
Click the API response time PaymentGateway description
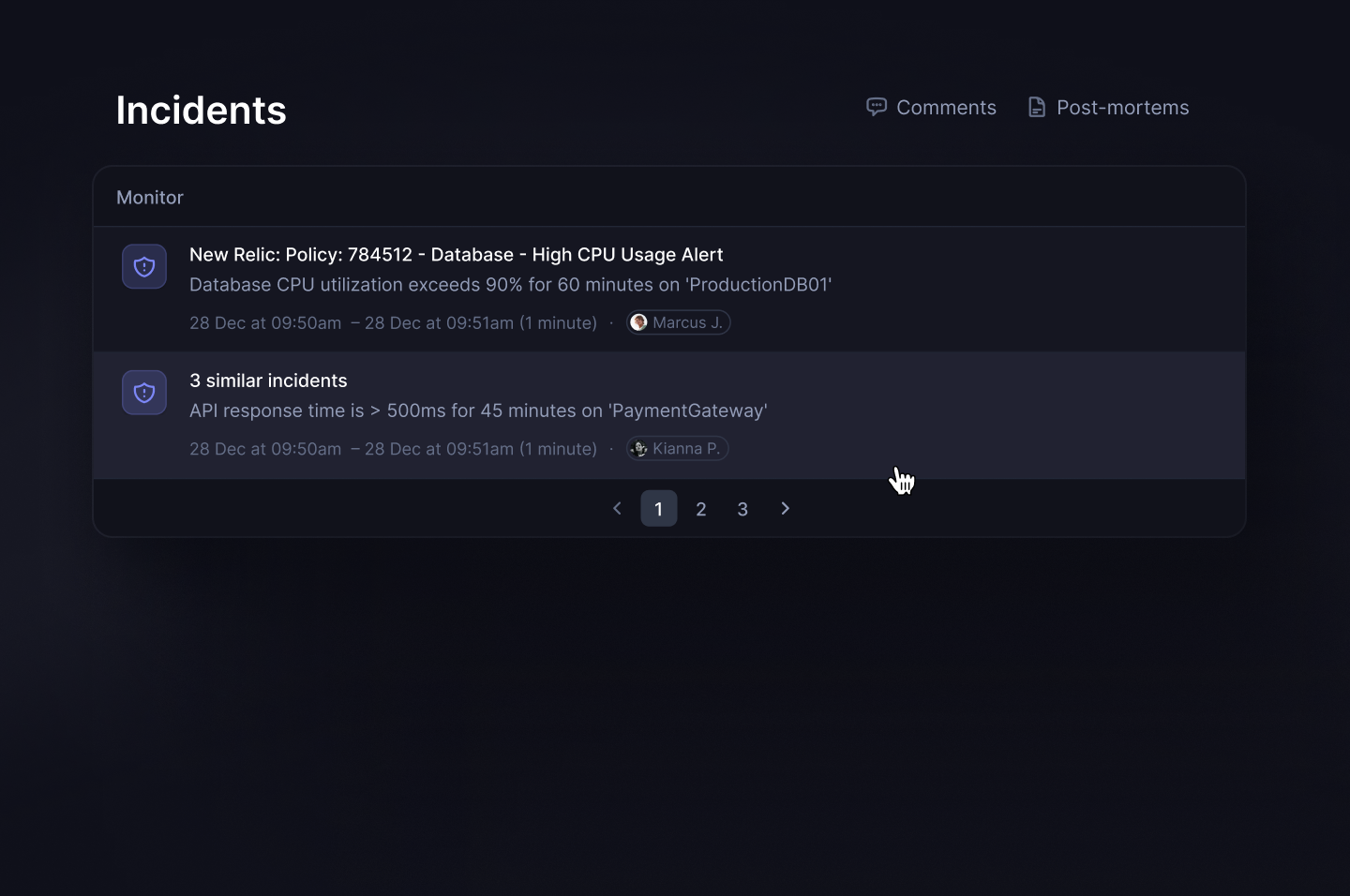tap(478, 411)
